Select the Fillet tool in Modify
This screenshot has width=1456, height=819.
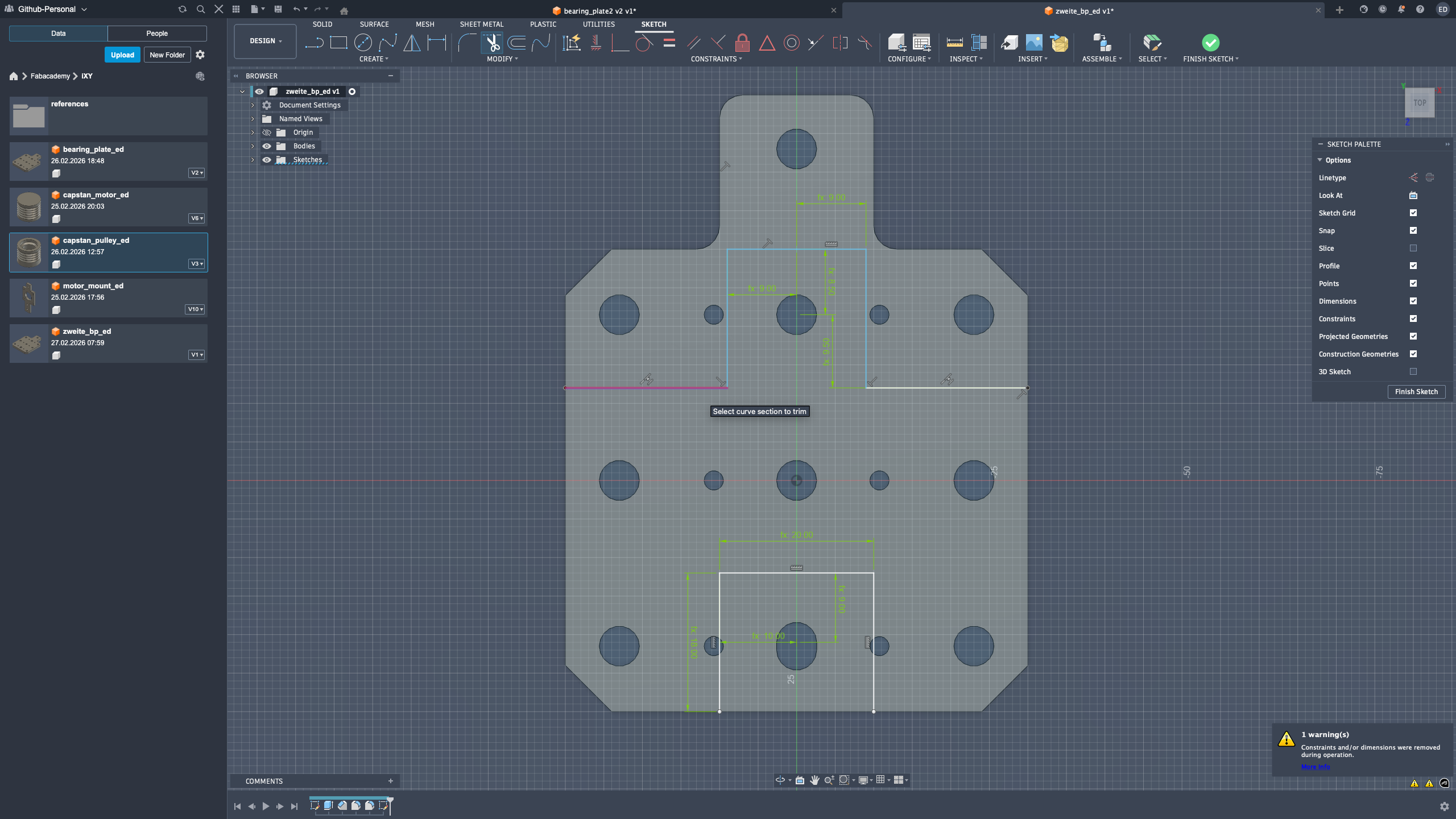[x=466, y=43]
